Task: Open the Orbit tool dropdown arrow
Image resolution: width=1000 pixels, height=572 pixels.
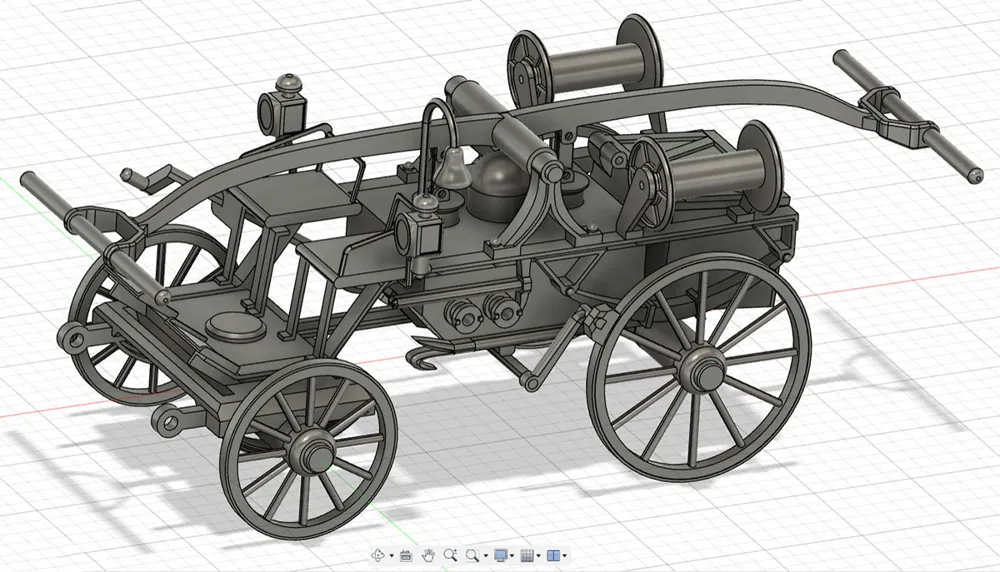Action: (x=392, y=555)
